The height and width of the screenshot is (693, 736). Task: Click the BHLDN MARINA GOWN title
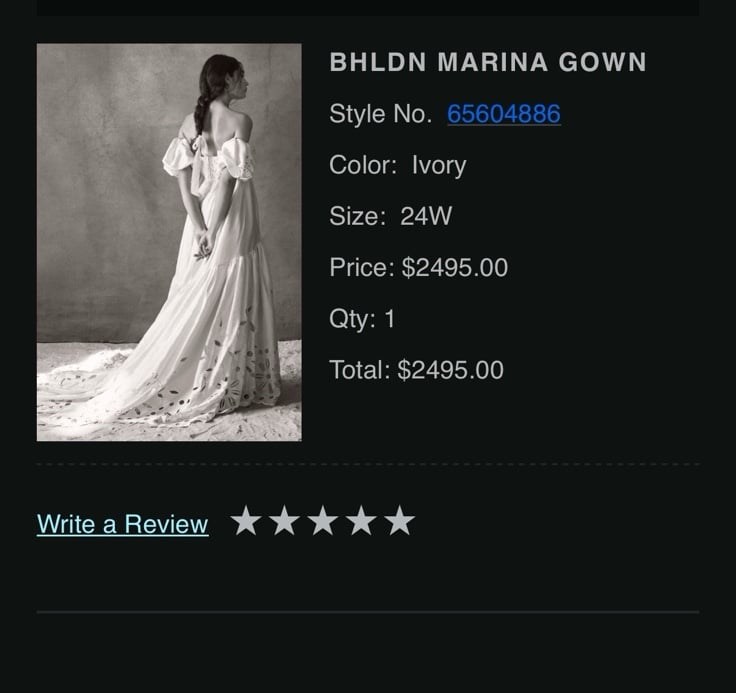(x=488, y=62)
